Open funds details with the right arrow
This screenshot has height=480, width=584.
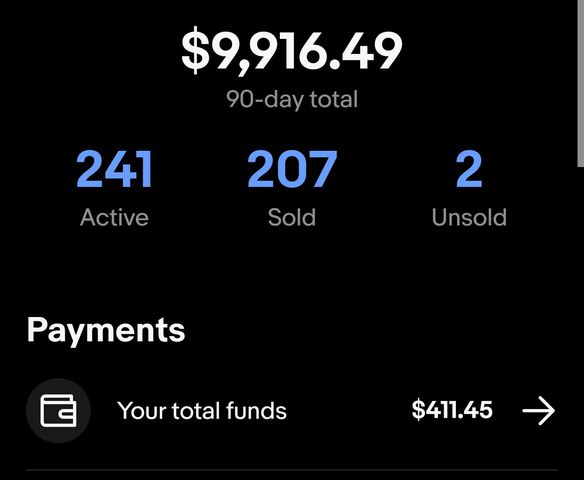(x=539, y=411)
